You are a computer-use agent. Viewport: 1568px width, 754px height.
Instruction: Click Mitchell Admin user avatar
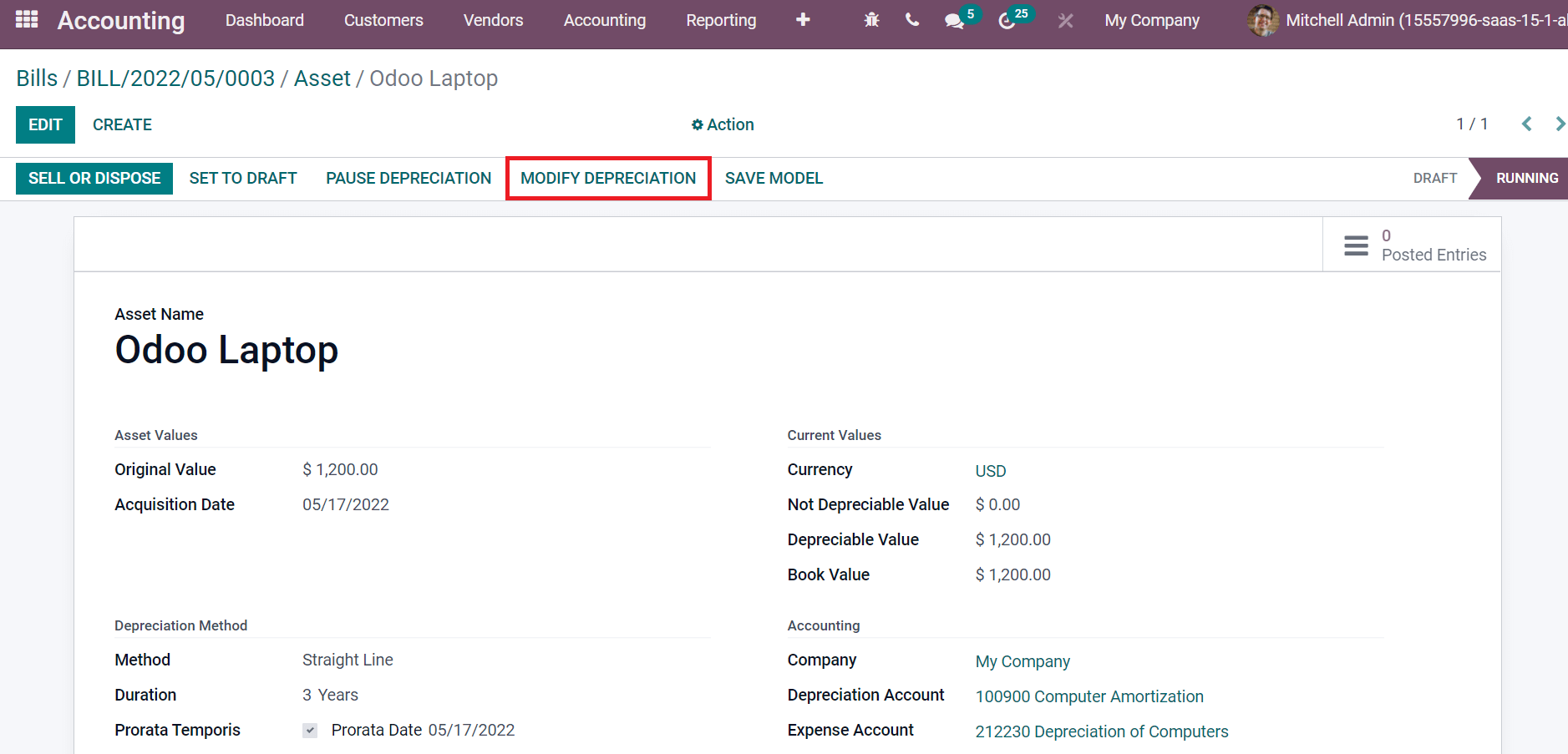pos(1262,20)
